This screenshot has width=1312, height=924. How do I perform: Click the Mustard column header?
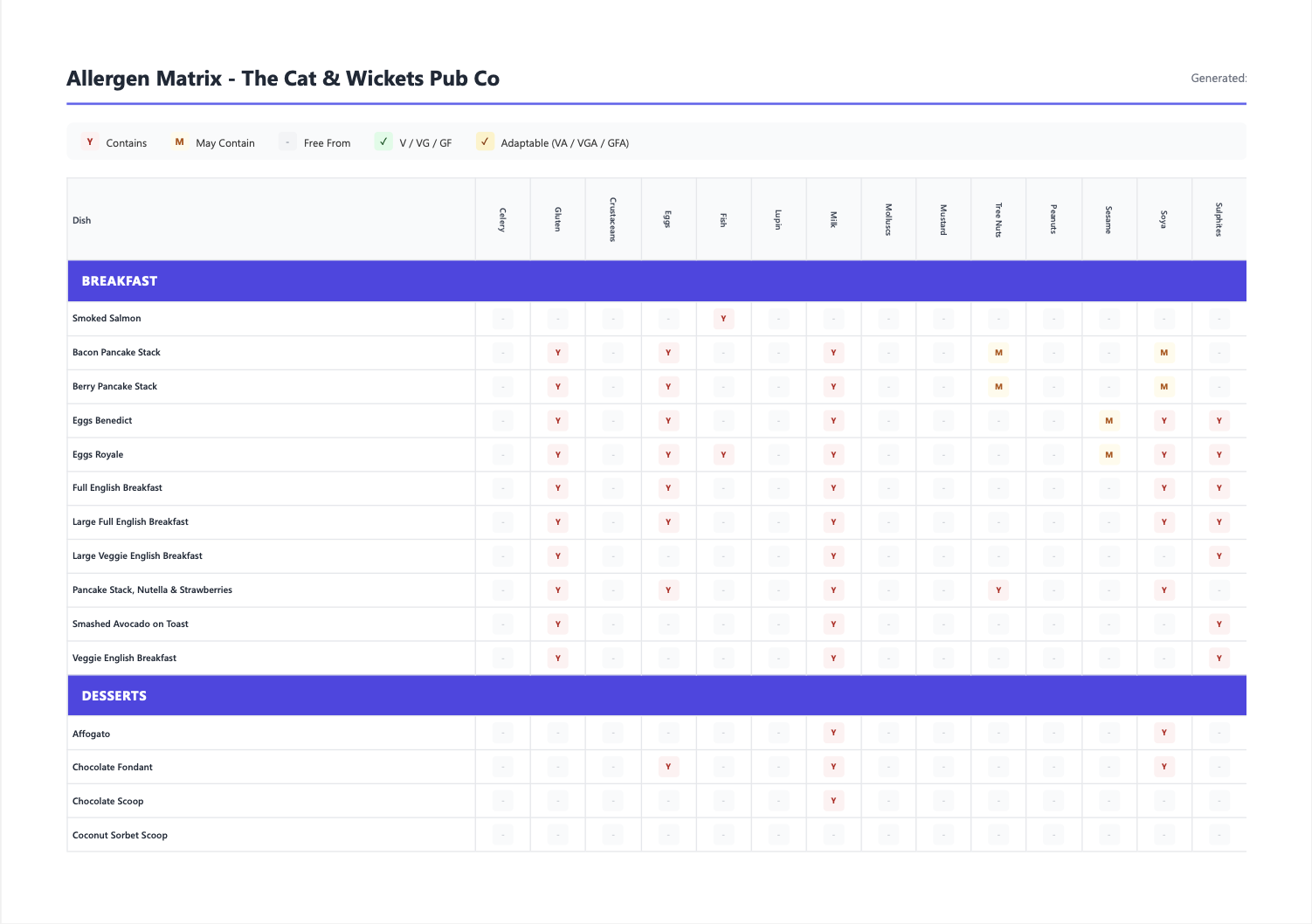[x=943, y=220]
